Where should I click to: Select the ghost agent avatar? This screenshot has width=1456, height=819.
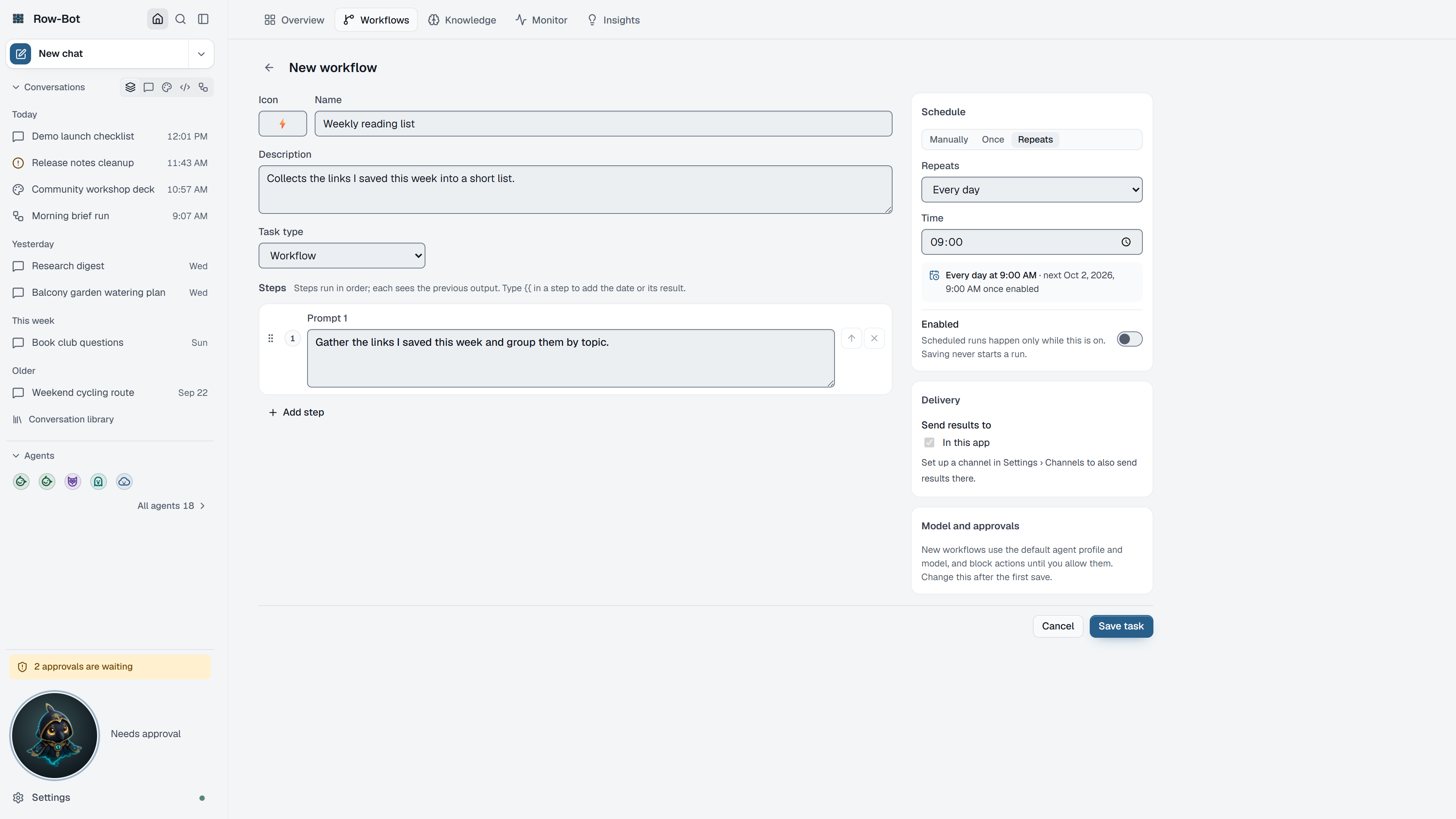(98, 482)
